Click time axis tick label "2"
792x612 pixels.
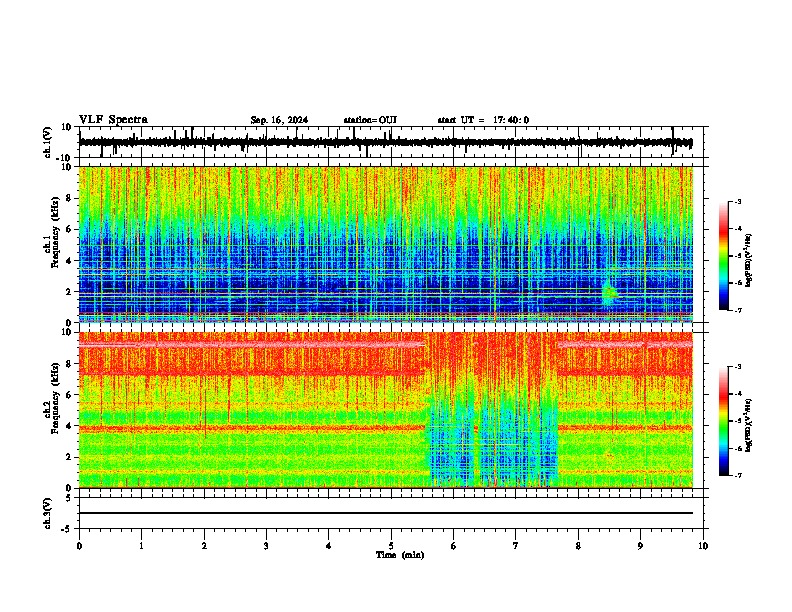click(204, 546)
